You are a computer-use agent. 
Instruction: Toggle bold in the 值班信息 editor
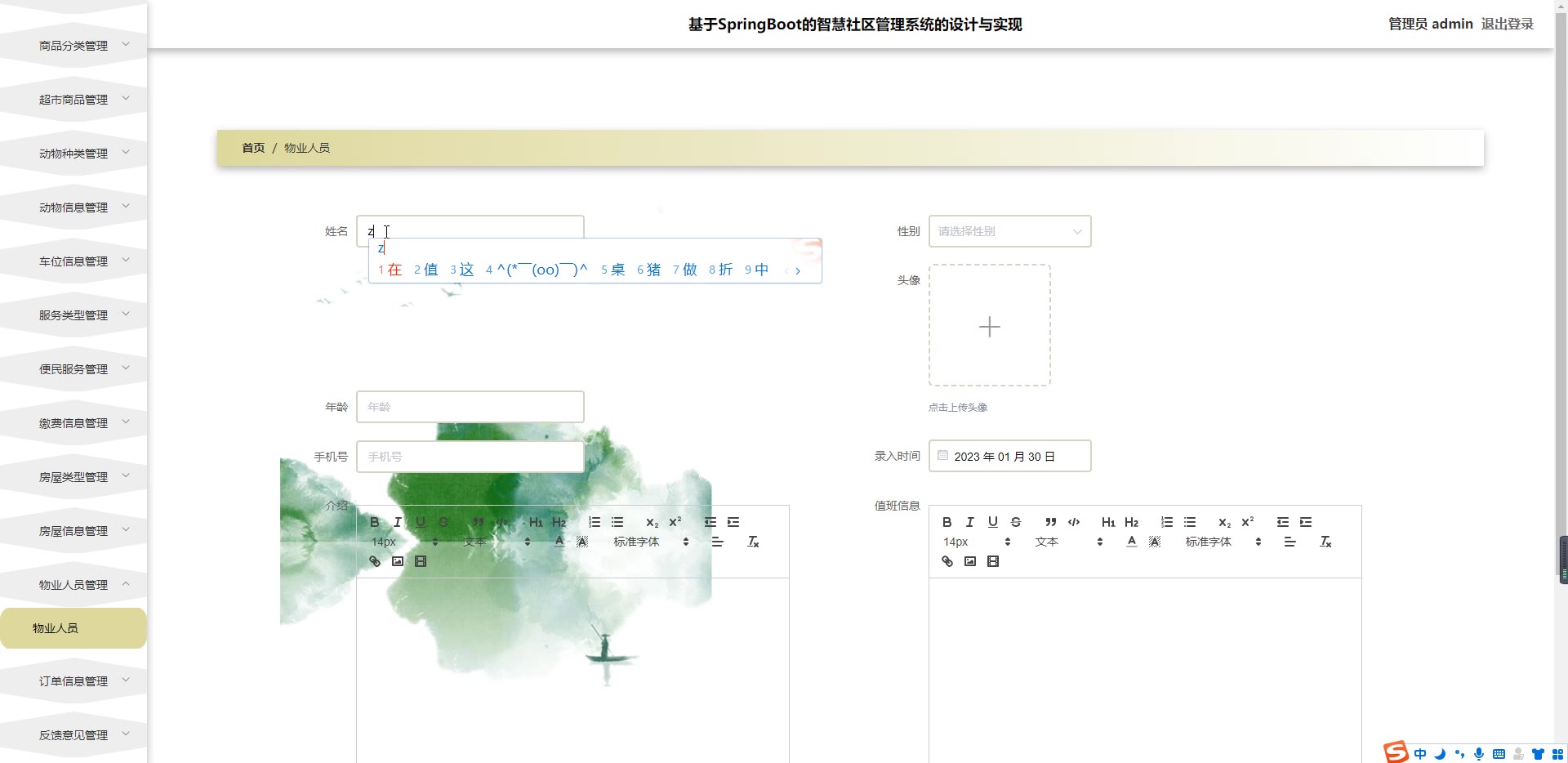[947, 522]
